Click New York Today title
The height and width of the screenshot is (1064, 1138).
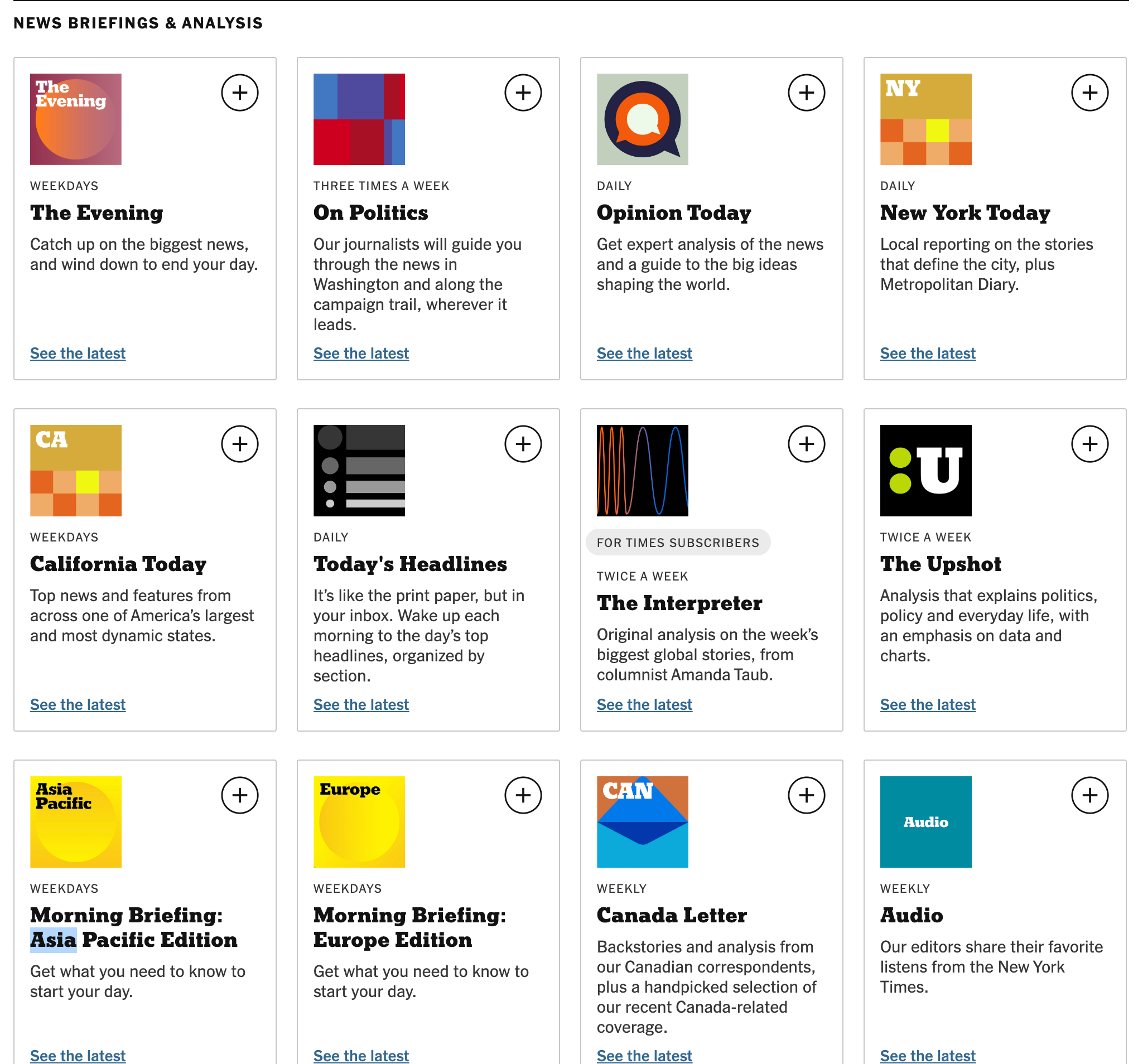pos(965,213)
